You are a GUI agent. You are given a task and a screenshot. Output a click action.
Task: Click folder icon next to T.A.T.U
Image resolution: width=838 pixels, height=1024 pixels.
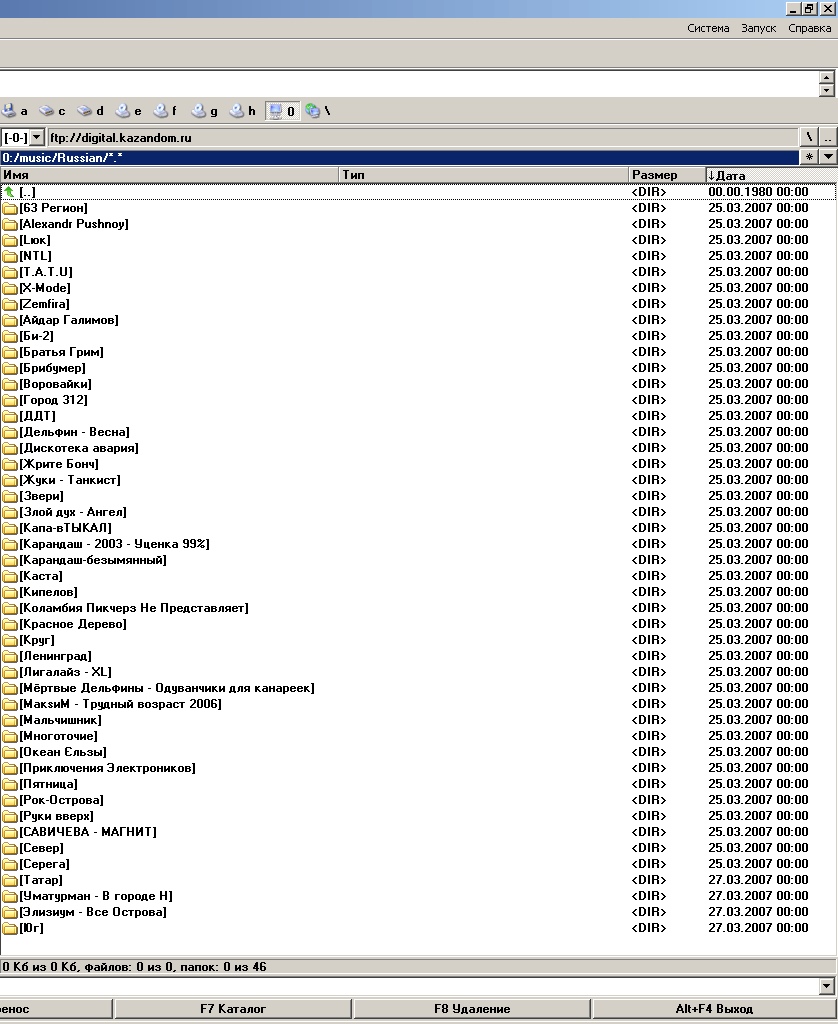pos(10,272)
